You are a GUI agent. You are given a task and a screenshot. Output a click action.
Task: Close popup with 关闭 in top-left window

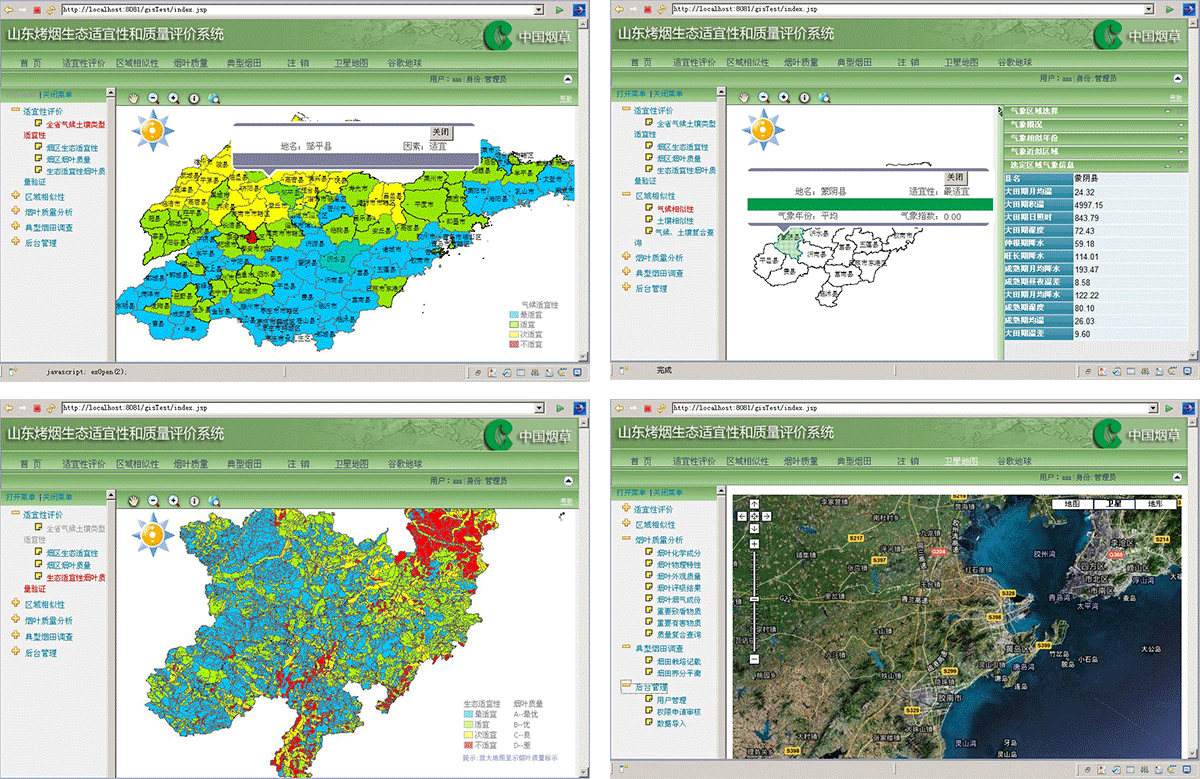point(441,132)
